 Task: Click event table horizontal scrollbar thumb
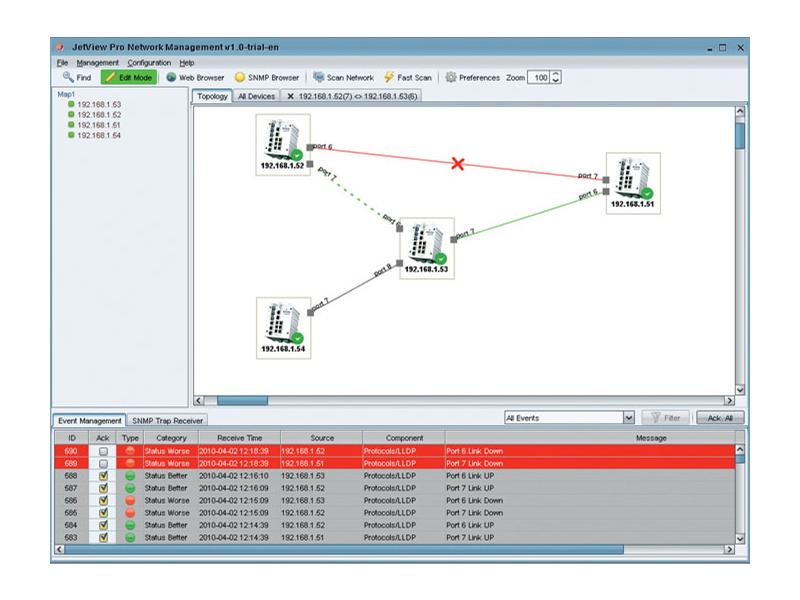344,549
